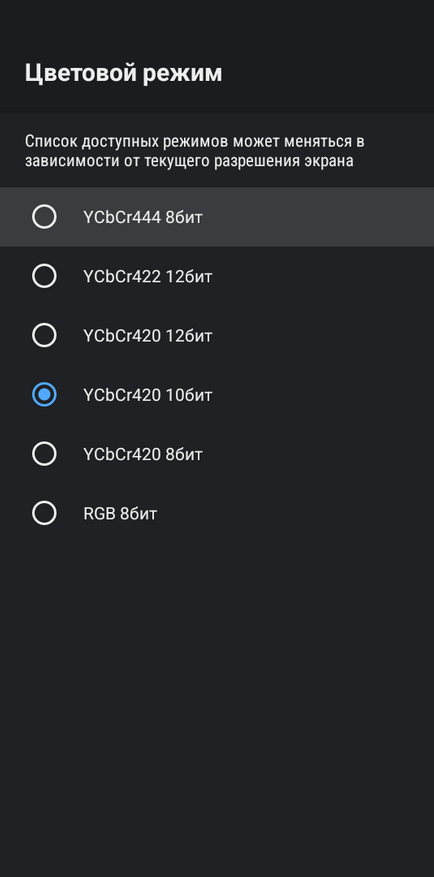Choose the YCbCr422 12бит radio circle
Viewport: 434px width, 877px height.
(x=44, y=276)
